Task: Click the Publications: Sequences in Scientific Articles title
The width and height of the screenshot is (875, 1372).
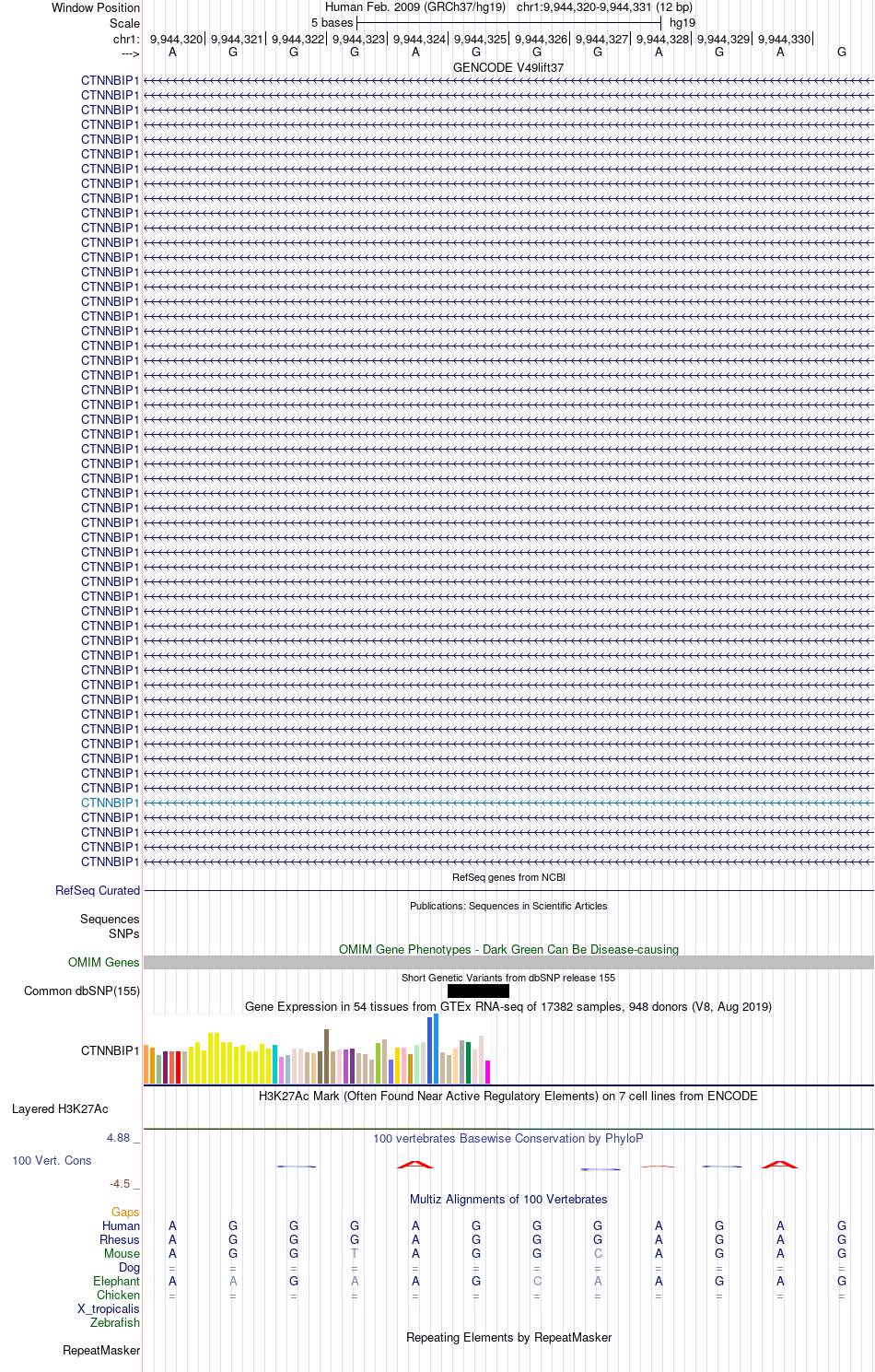Action: click(x=508, y=906)
